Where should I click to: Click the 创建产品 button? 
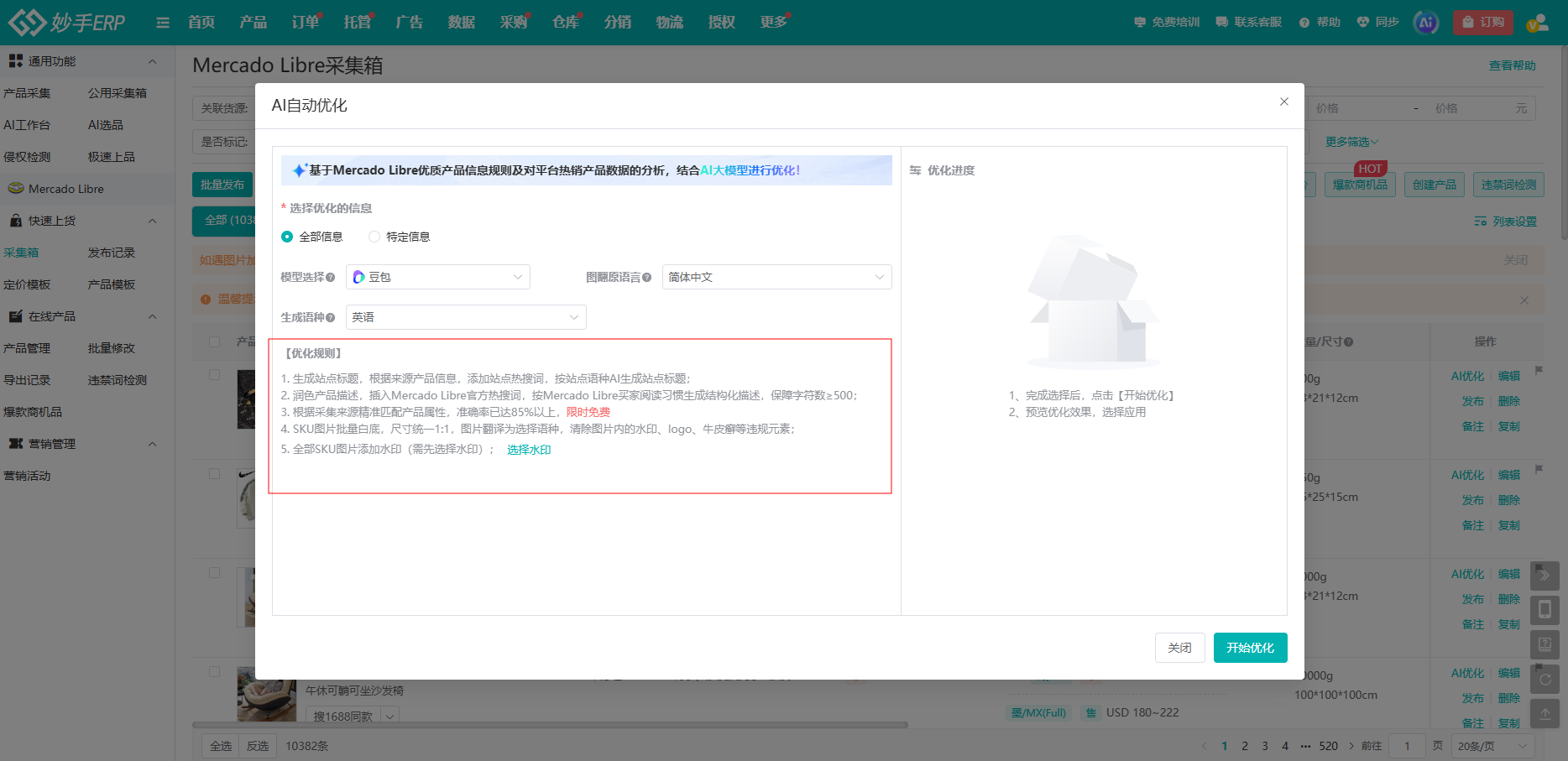[x=1435, y=185]
